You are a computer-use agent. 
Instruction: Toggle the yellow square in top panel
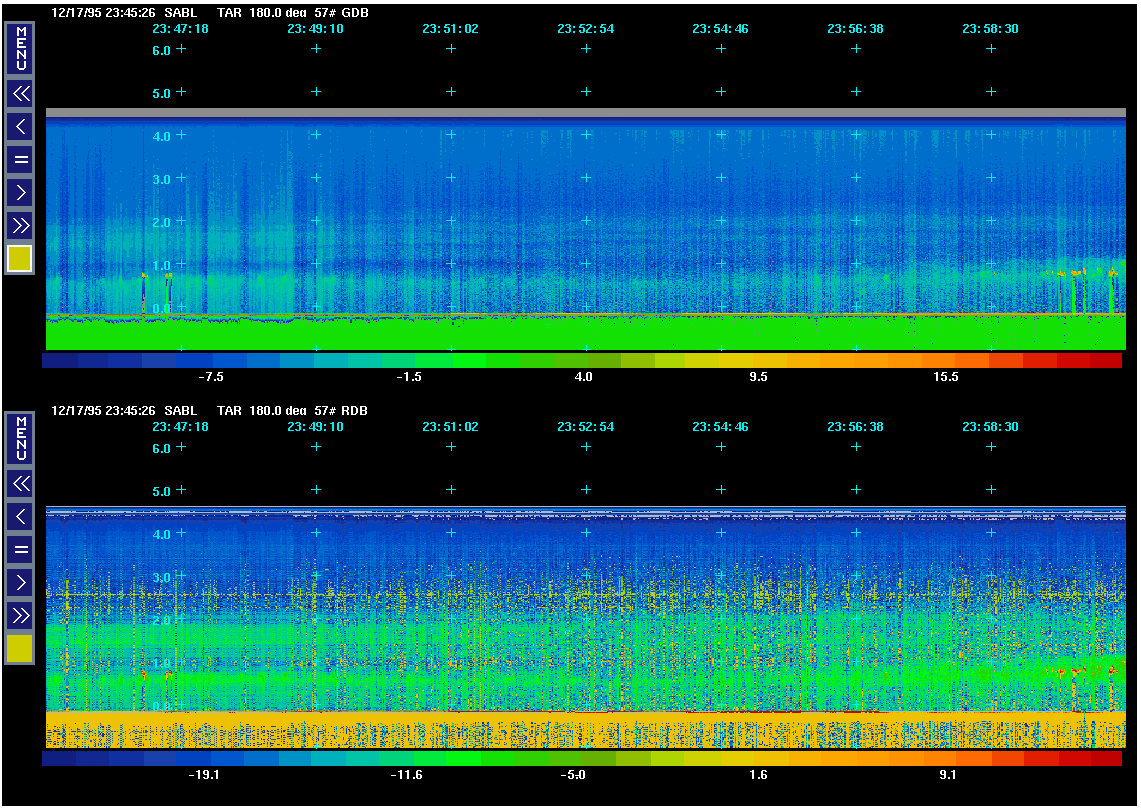[20, 259]
